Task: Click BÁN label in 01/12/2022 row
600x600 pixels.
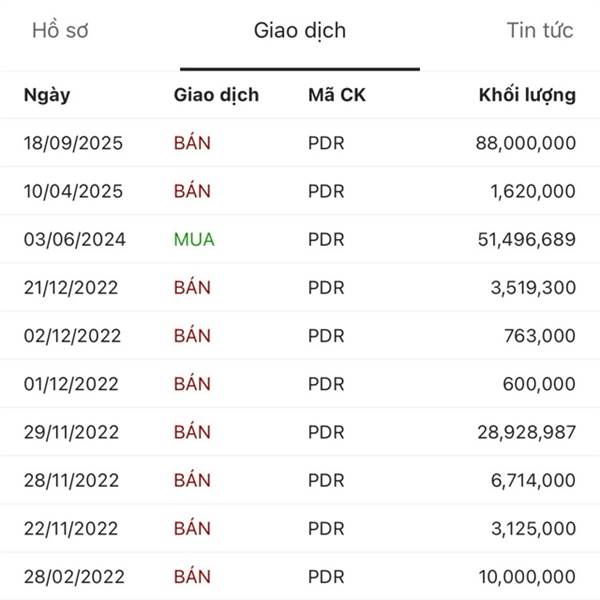Action: tap(192, 384)
